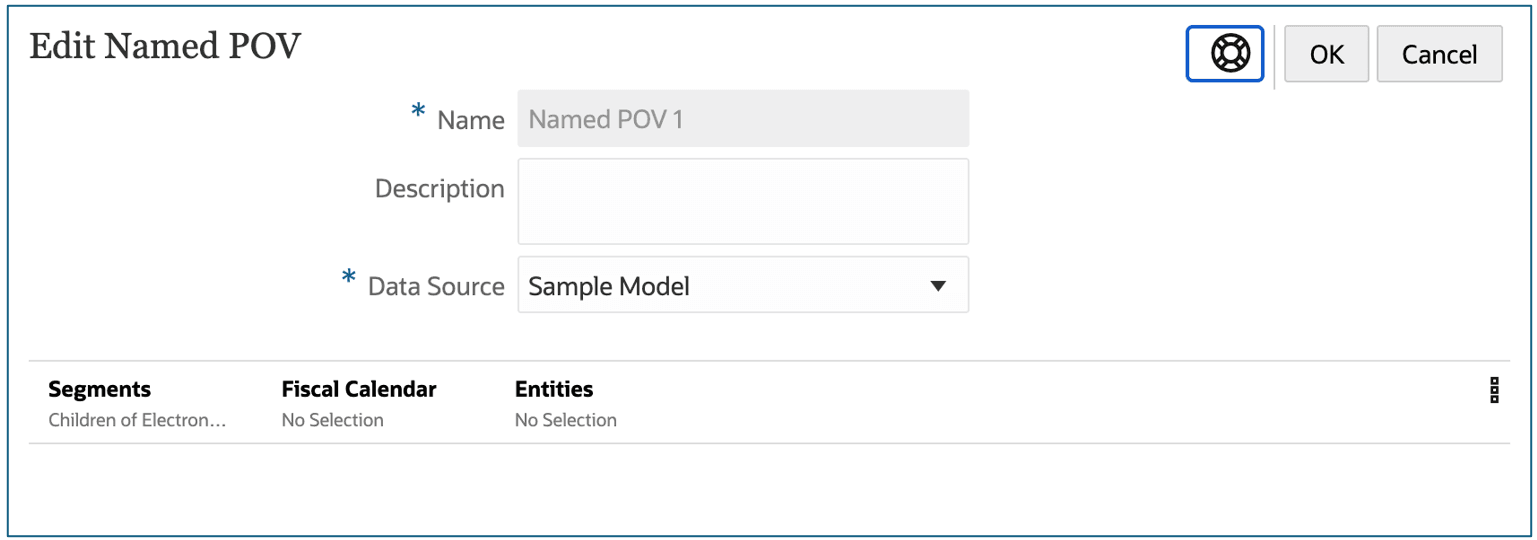
Task: Expand the Data Source dropdown arrow
Action: click(x=937, y=286)
